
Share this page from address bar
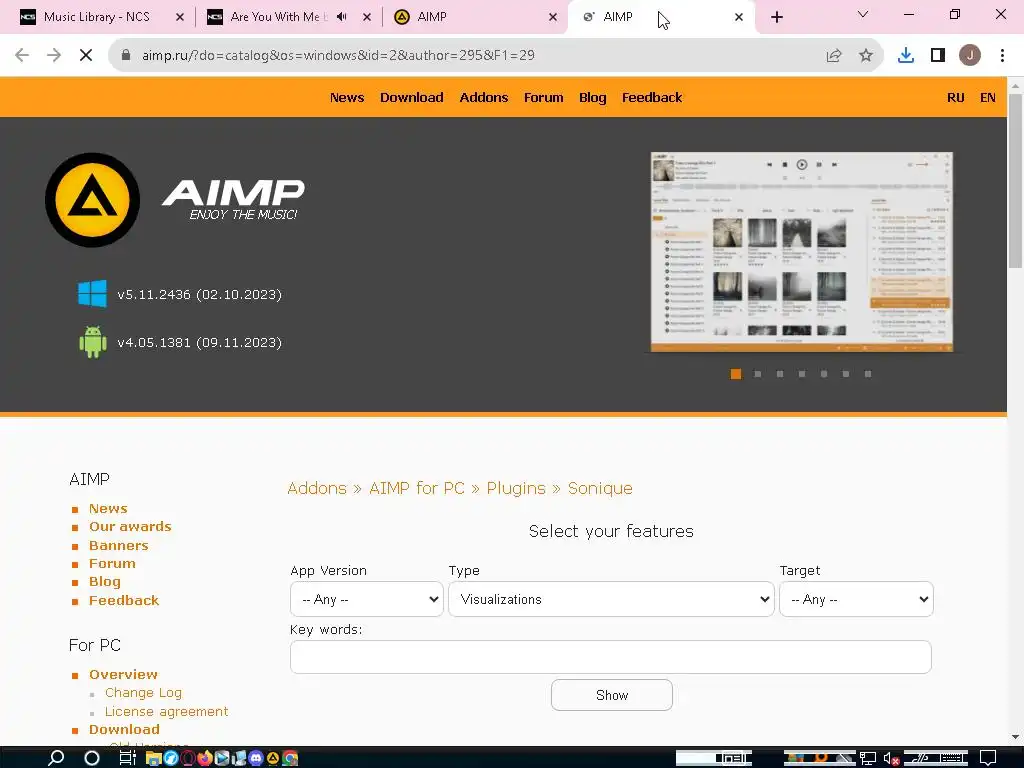click(834, 56)
